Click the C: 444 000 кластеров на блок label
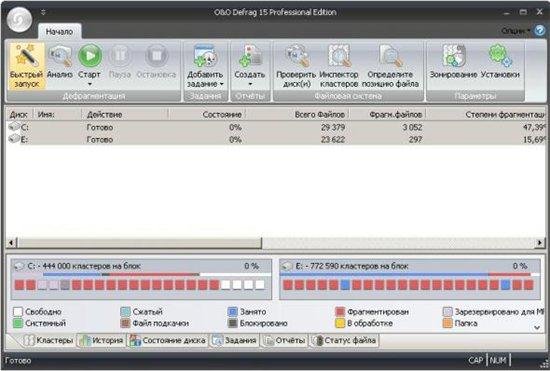Screen dimensions: 550x371 click(84, 266)
